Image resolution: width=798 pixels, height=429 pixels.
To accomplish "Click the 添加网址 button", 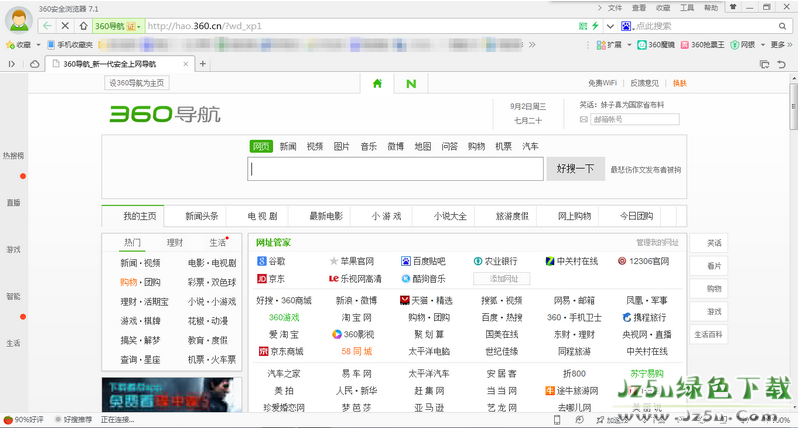I will click(x=502, y=278).
